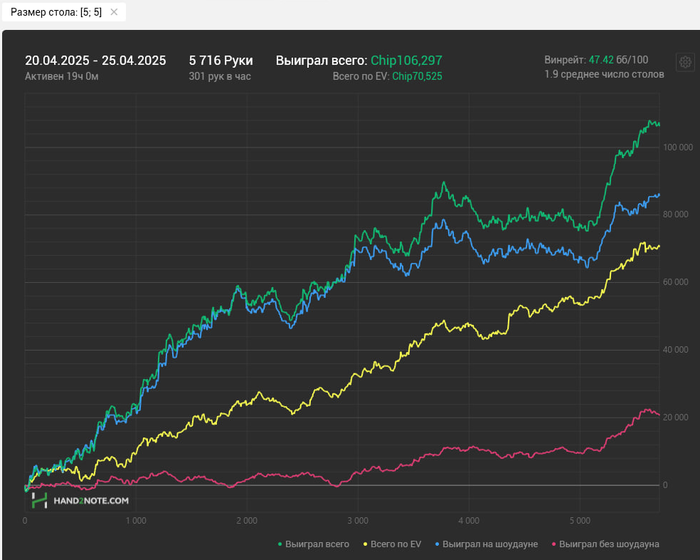Click the 2 000 x-axis label

click(247, 521)
